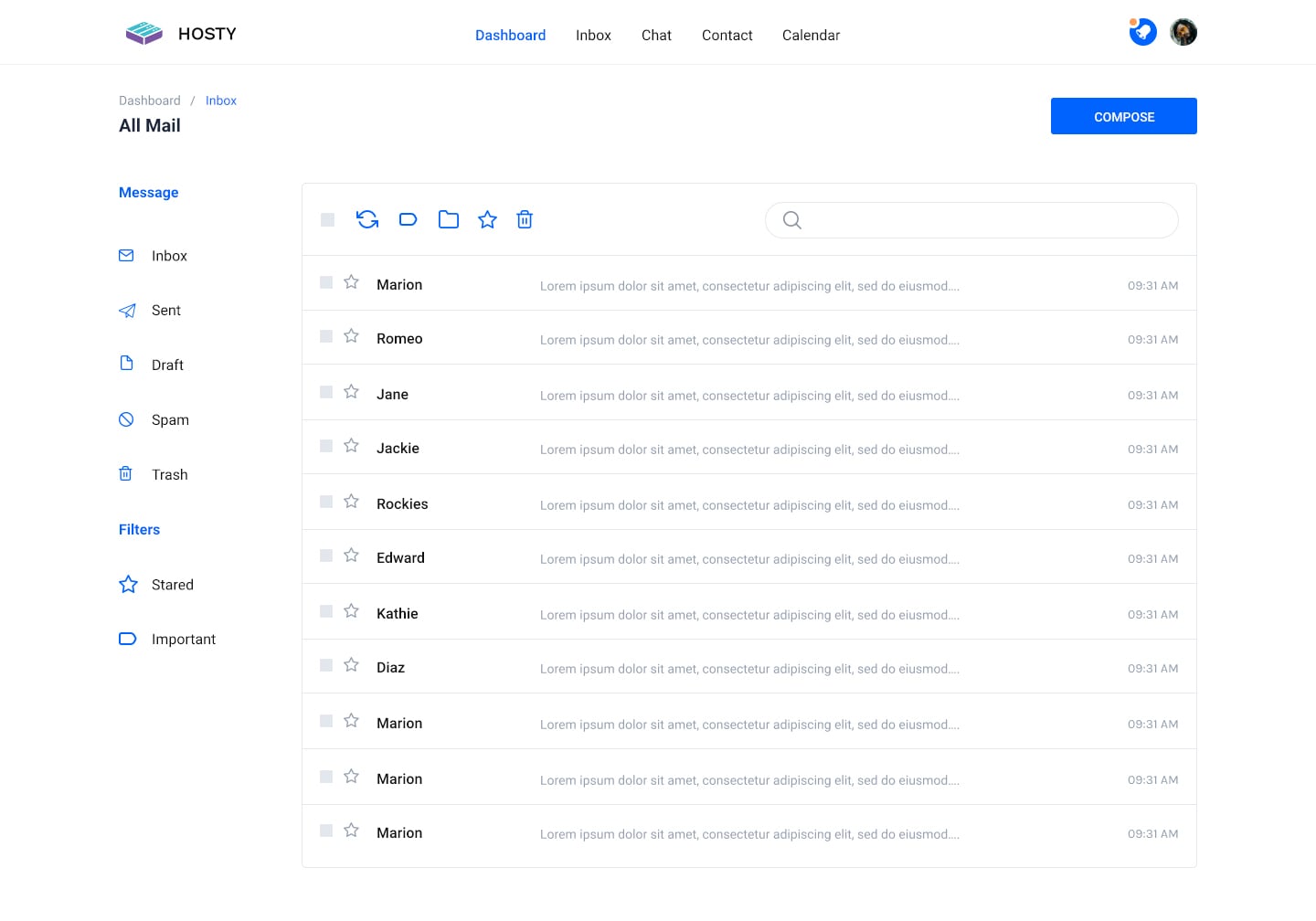Image resolution: width=1316 pixels, height=921 pixels.
Task: Click the HOSTY logo icon
Action: (x=143, y=32)
